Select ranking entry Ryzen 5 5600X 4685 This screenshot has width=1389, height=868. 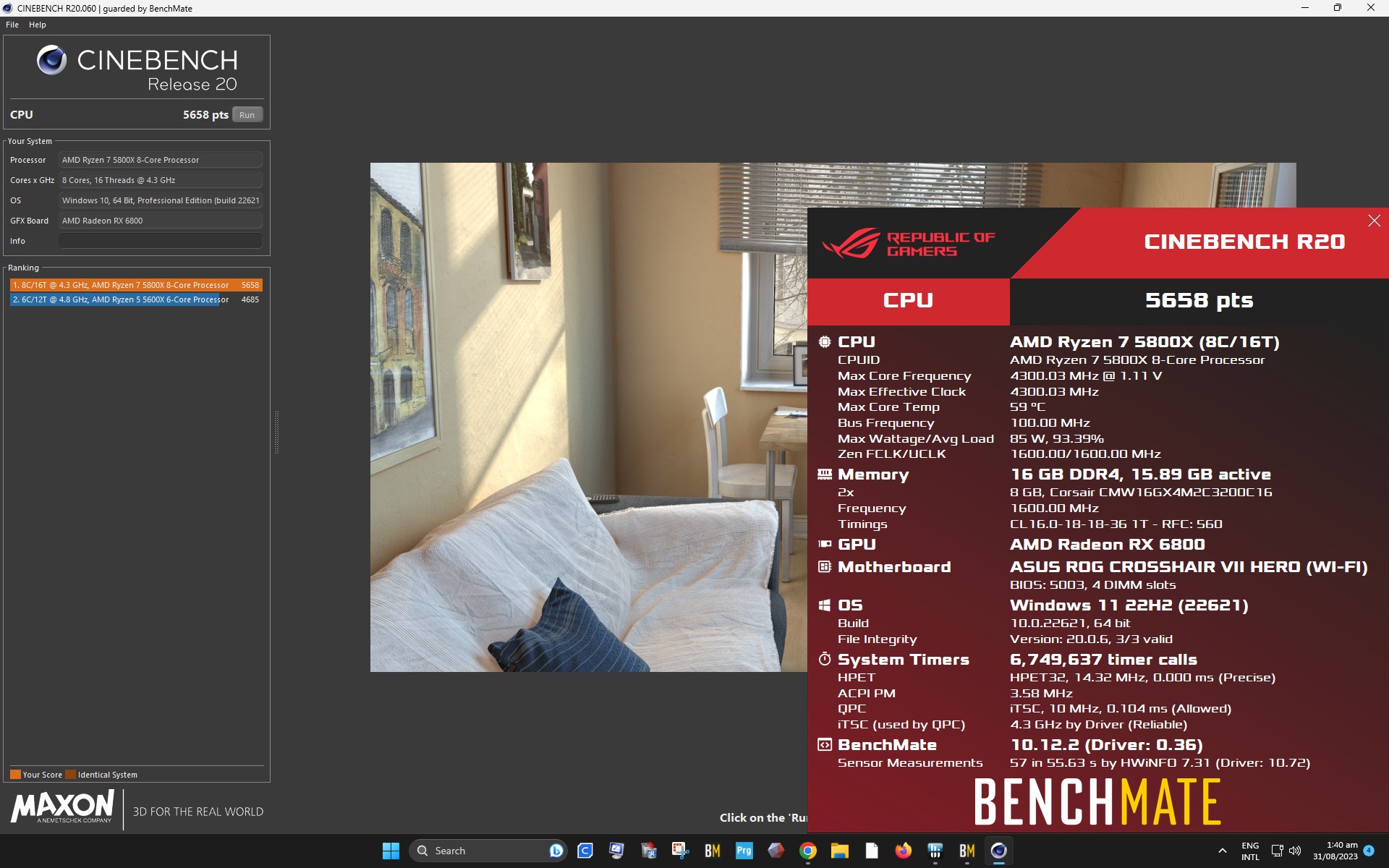point(136,299)
